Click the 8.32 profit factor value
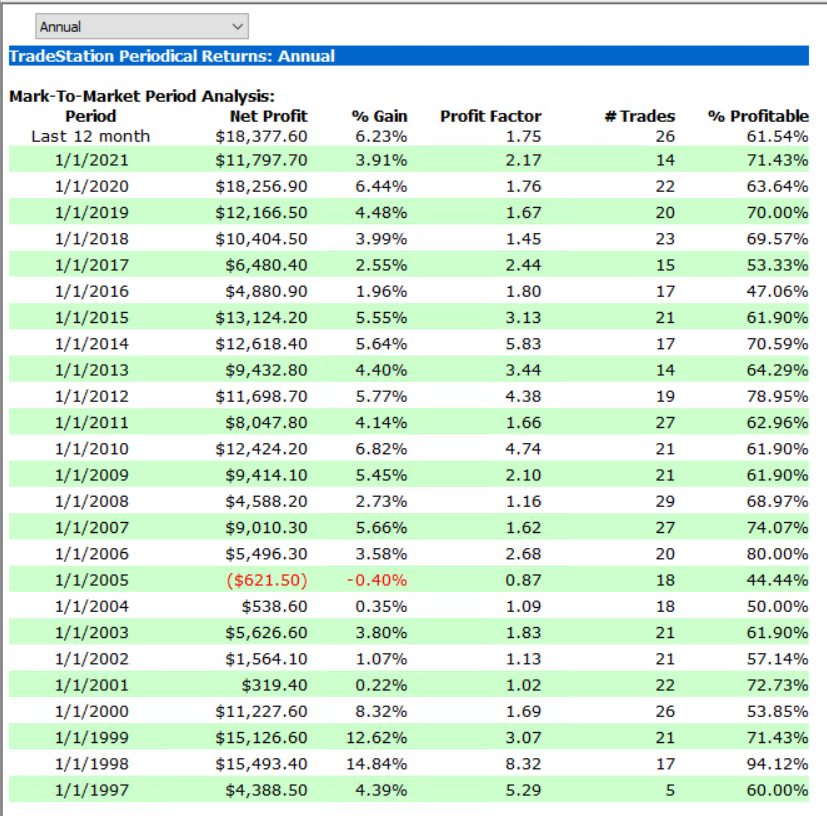The height and width of the screenshot is (816, 827). coord(524,764)
